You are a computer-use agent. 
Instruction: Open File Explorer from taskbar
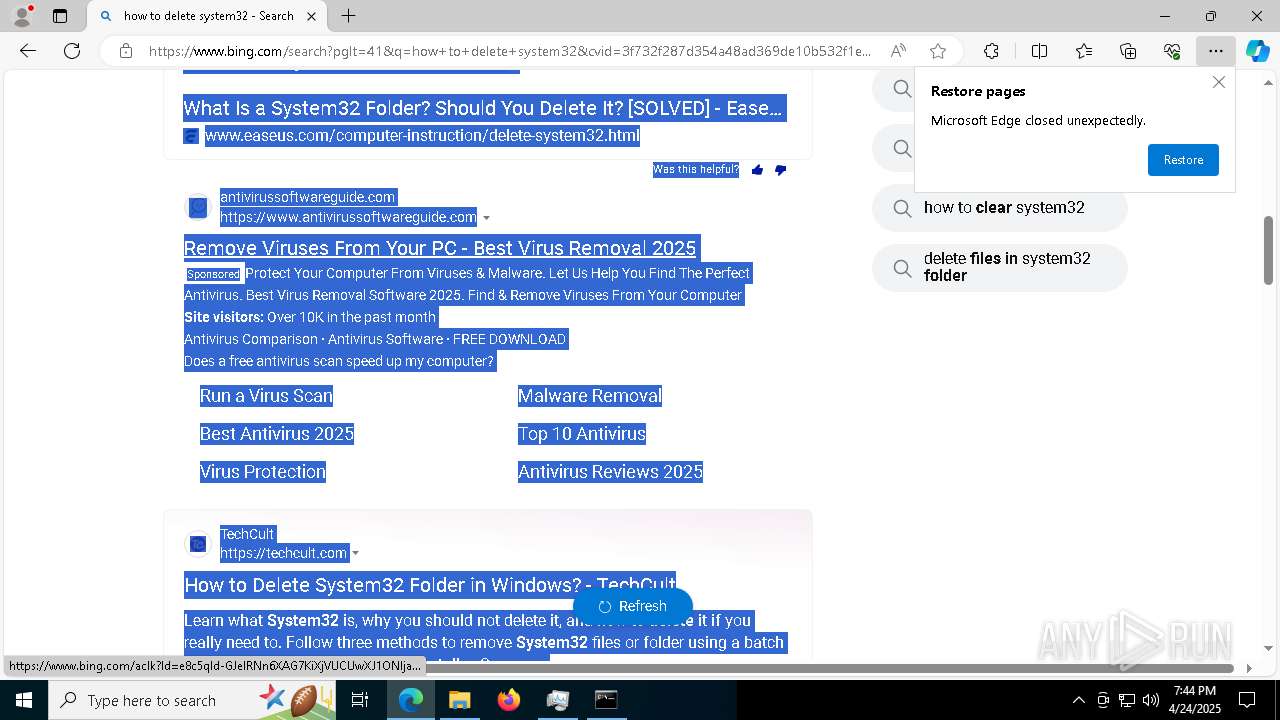(459, 700)
